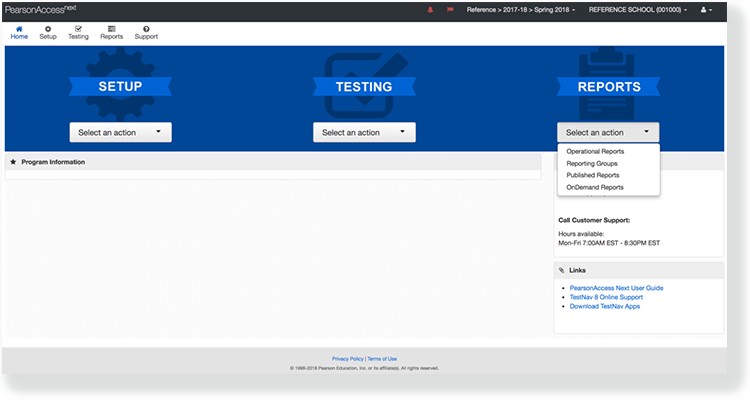
Task: Click the red flag icon in header
Action: (450, 10)
